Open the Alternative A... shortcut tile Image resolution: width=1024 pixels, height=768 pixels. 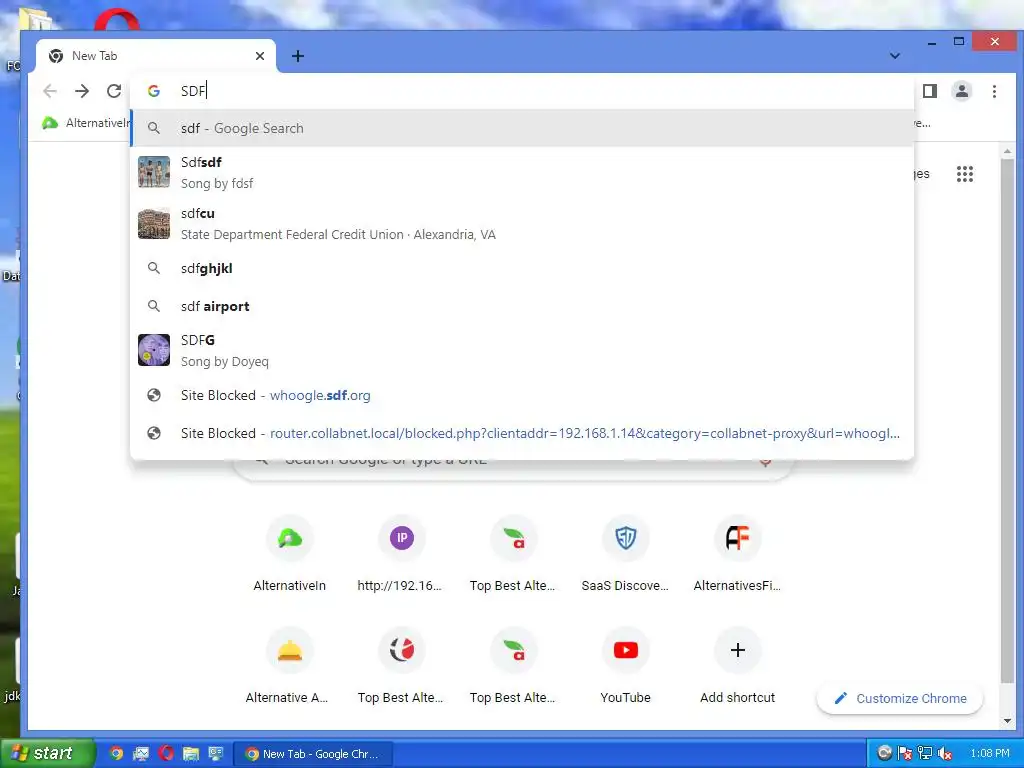289,666
